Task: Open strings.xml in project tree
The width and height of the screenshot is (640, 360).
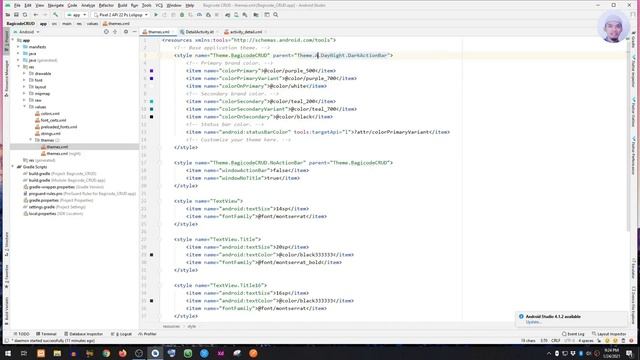Action: (x=48, y=133)
